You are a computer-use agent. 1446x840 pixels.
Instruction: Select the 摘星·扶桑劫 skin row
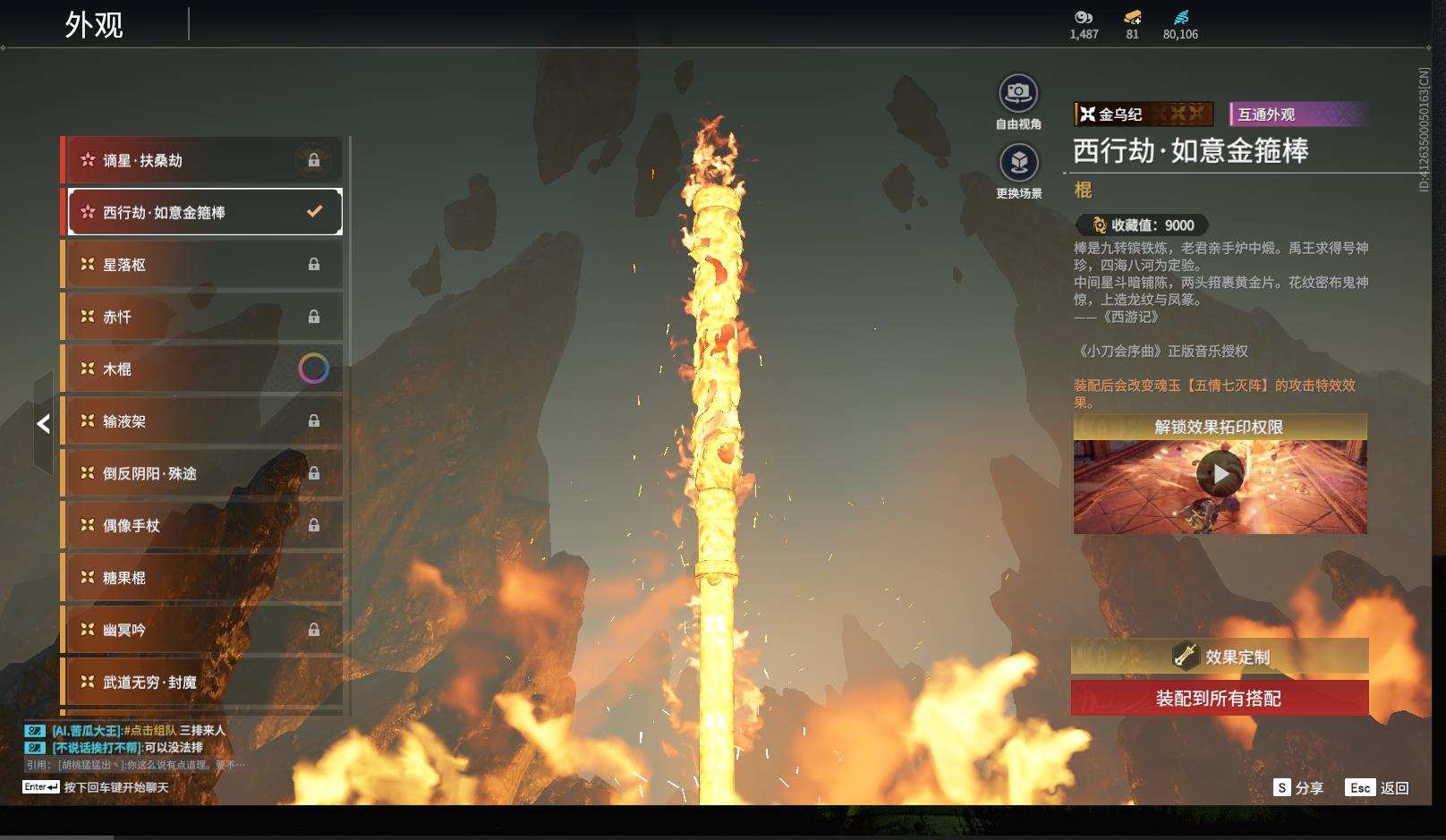point(202,160)
